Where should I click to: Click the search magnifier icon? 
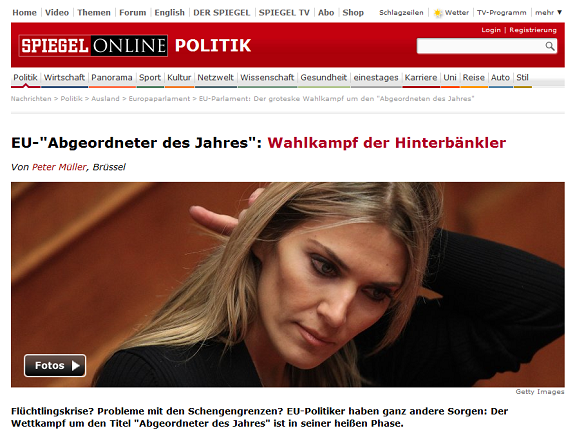coord(549,46)
